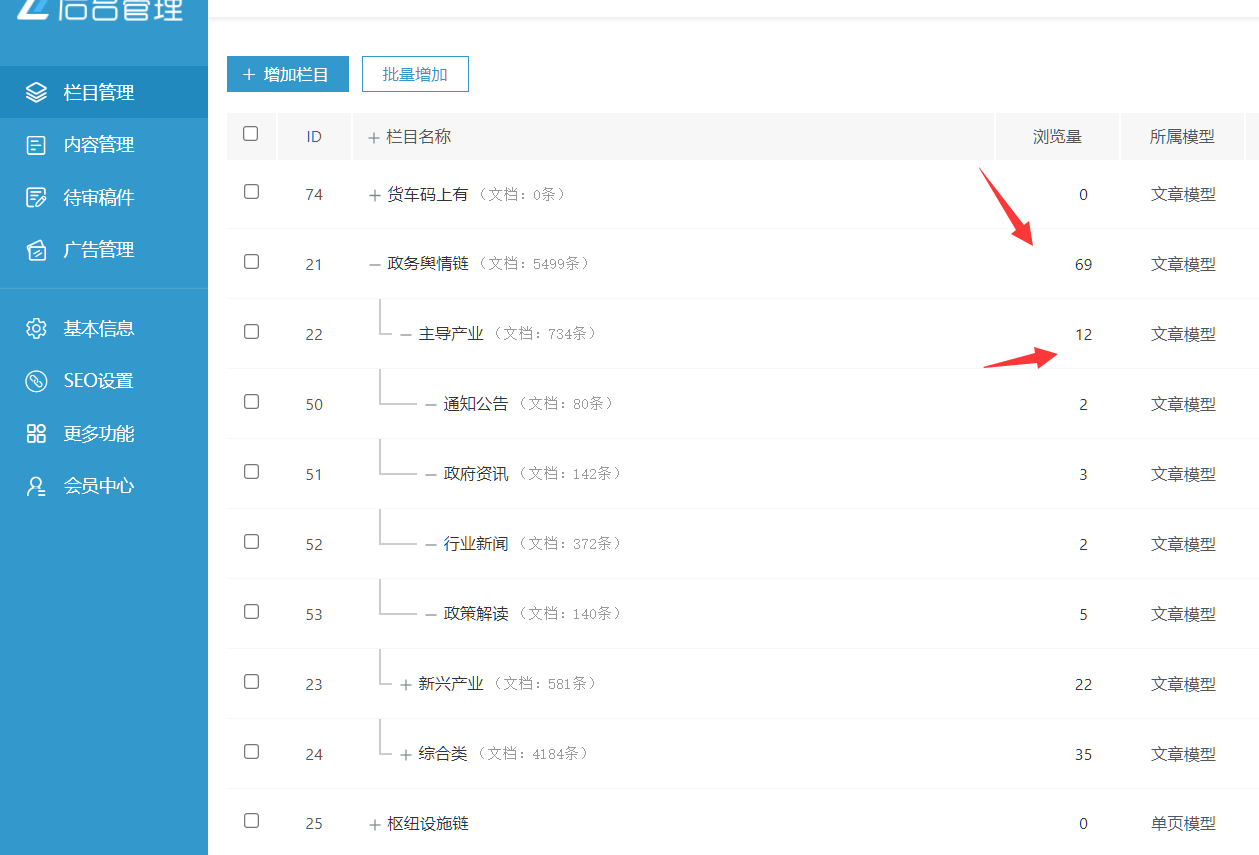
Task: Click the SEO设置 link icon
Action: click(x=36, y=381)
